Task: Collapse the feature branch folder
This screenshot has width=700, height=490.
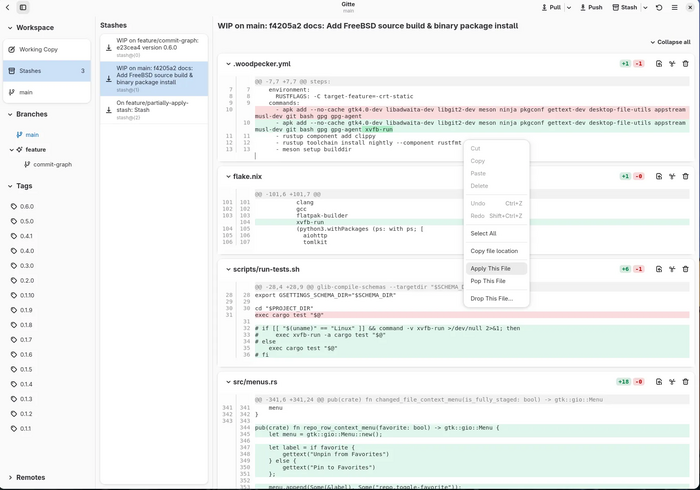Action: [12, 150]
